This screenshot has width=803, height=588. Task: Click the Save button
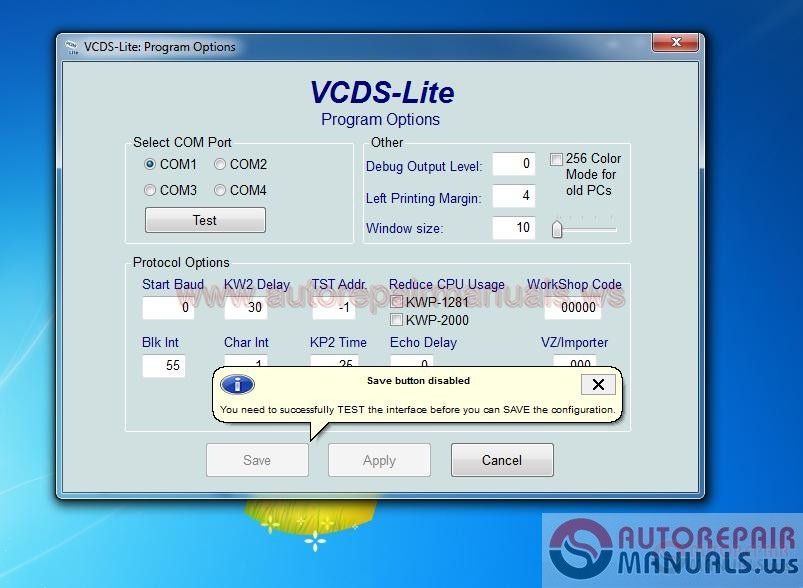pyautogui.click(x=257, y=460)
